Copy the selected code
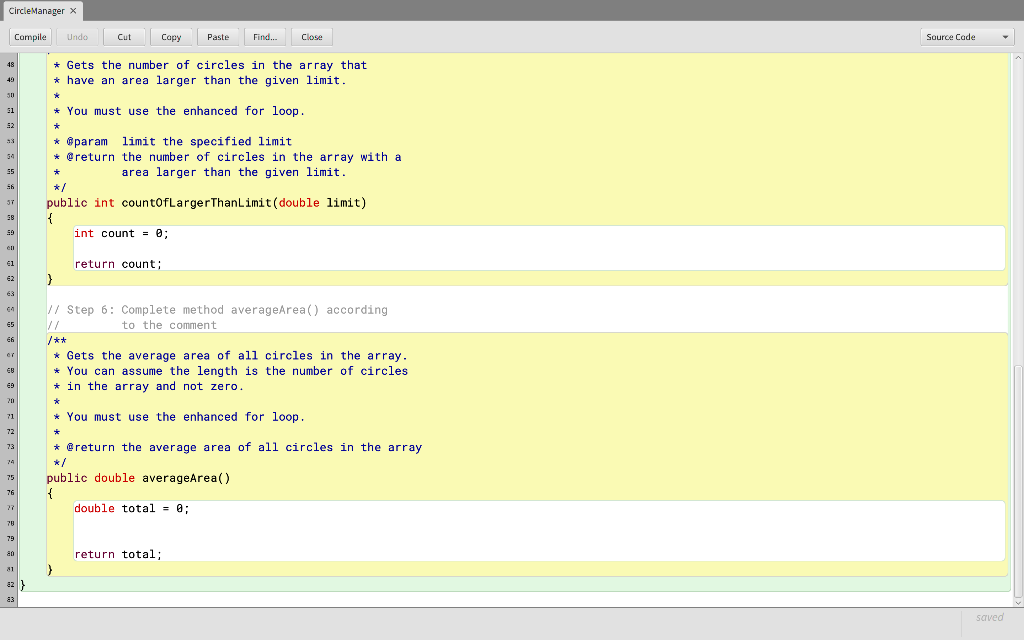The height and width of the screenshot is (640, 1024). coord(171,36)
